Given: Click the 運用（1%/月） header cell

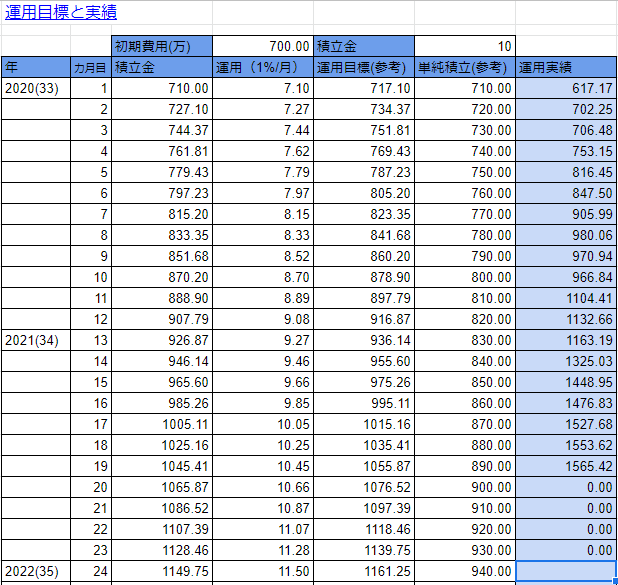Looking at the screenshot, I should 262,67.
